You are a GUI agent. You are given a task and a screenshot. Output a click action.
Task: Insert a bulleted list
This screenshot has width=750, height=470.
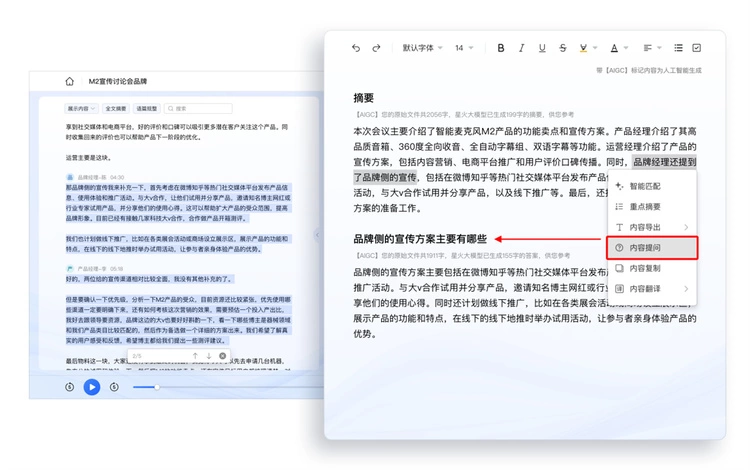point(678,48)
